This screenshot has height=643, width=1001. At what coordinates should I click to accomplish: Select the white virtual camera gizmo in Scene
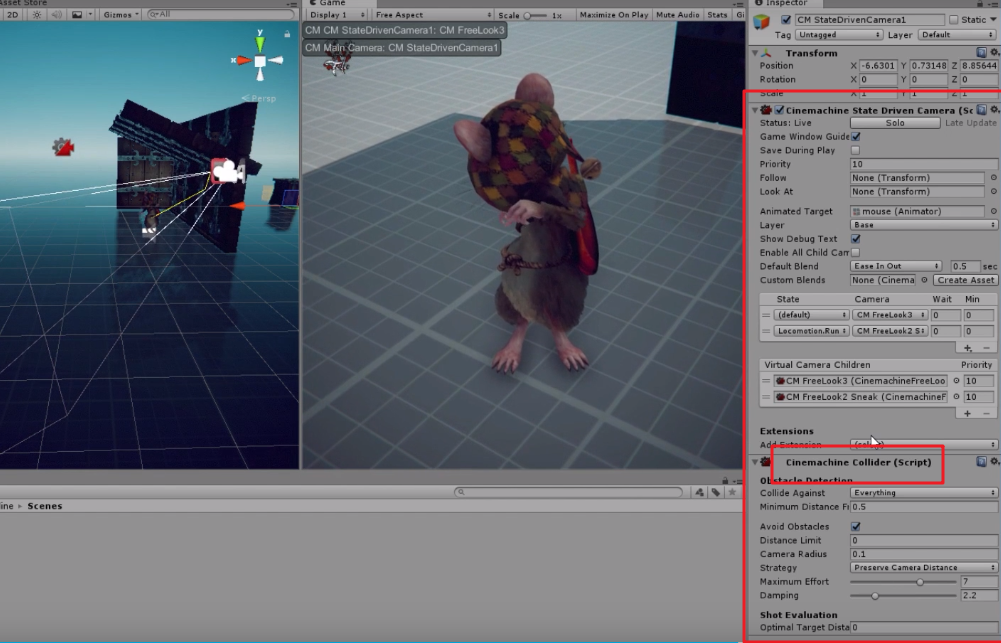point(227,171)
